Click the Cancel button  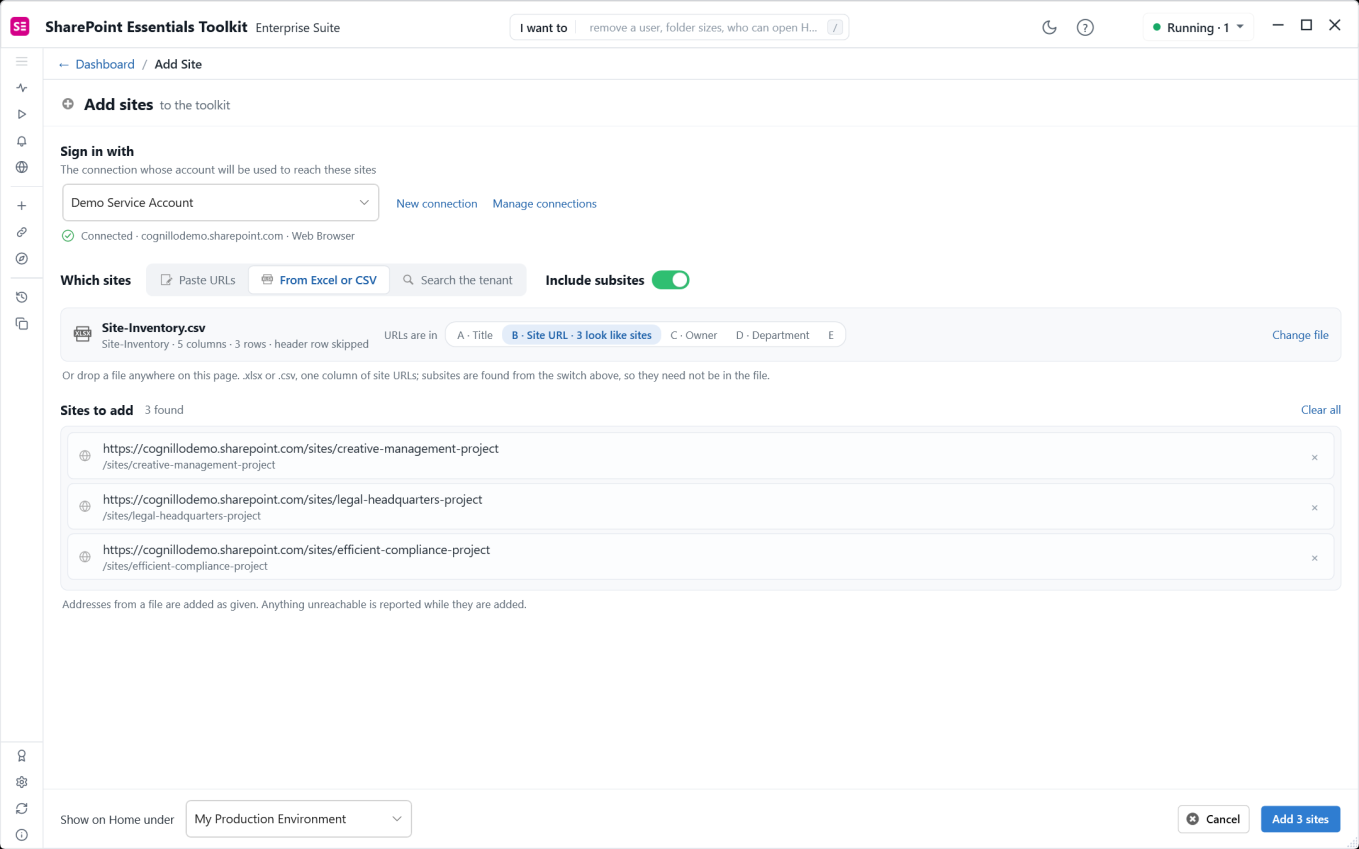(1214, 818)
